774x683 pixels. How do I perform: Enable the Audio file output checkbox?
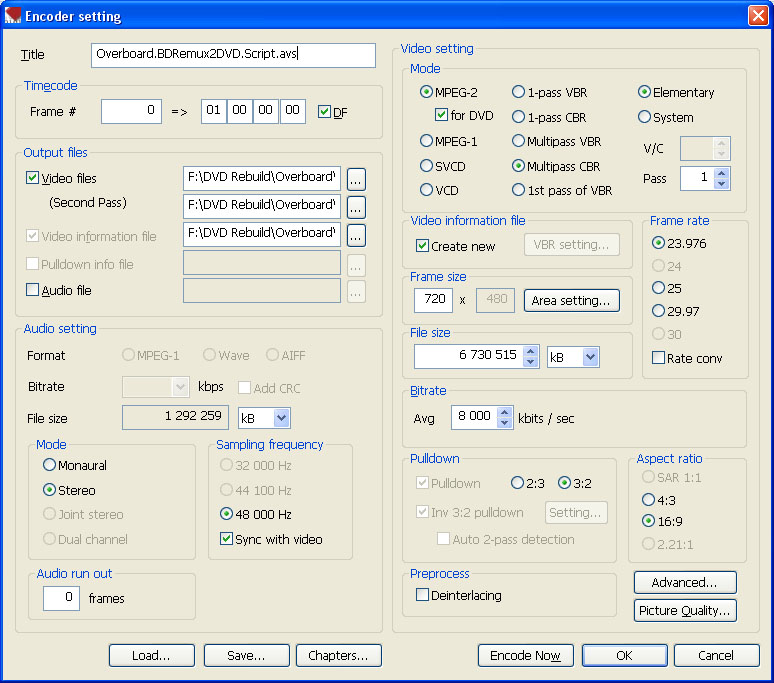(x=32, y=290)
